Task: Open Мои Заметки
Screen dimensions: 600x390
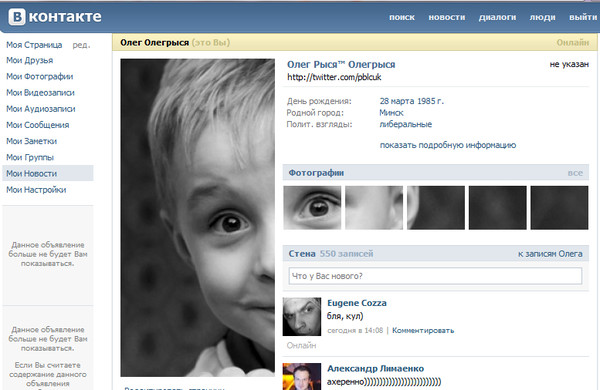Action: [31, 141]
